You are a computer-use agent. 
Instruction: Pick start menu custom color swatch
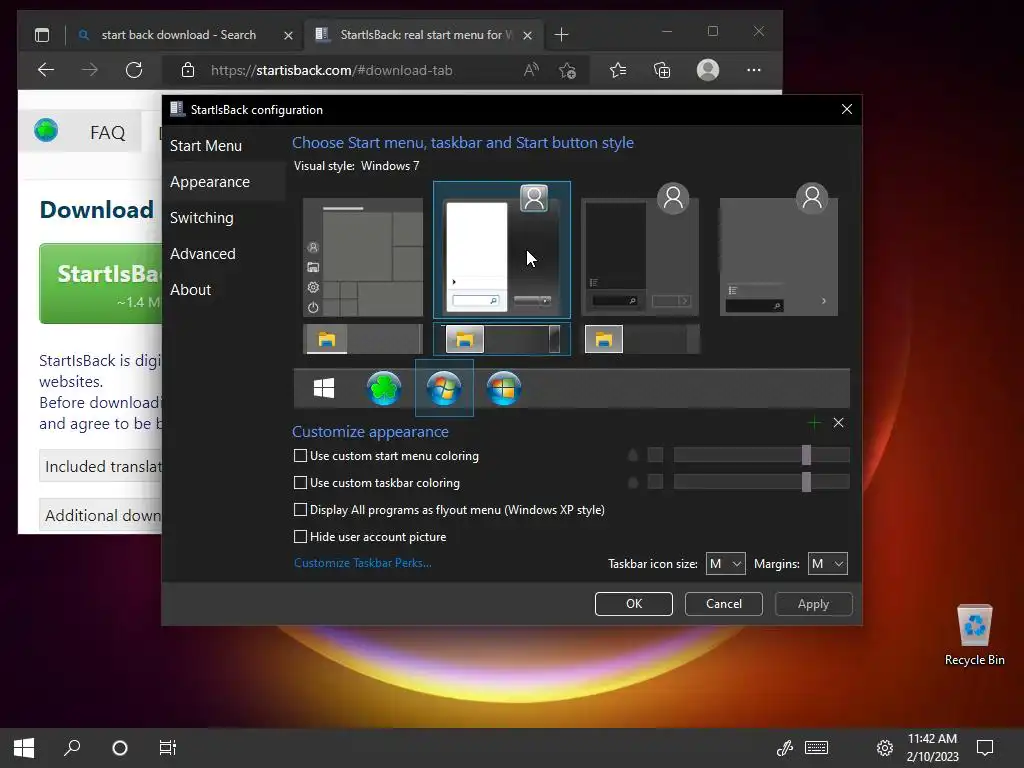click(x=655, y=455)
